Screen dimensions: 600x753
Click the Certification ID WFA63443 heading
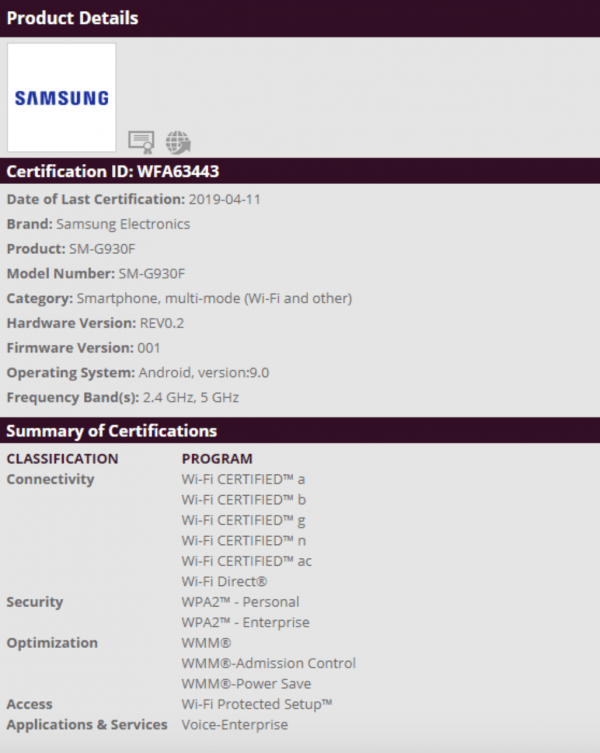(113, 171)
